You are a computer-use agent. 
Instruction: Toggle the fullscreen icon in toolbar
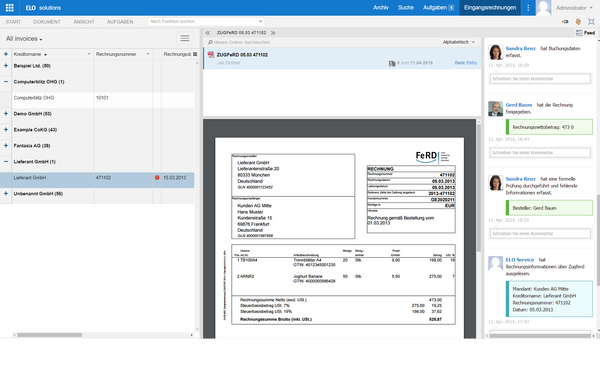(x=591, y=22)
